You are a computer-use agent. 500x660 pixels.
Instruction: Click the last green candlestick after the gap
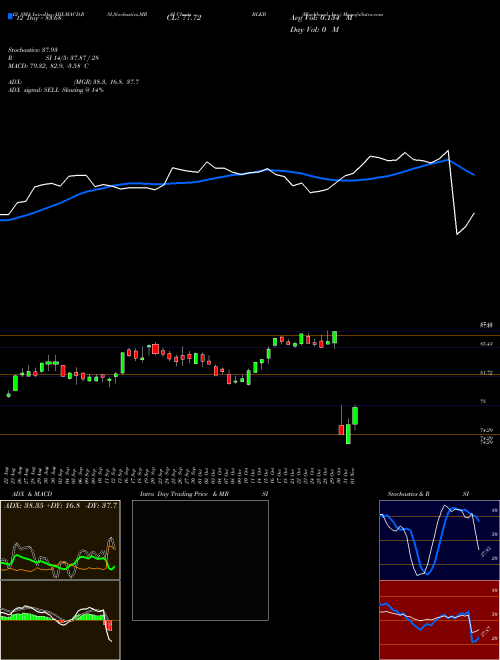[355, 416]
